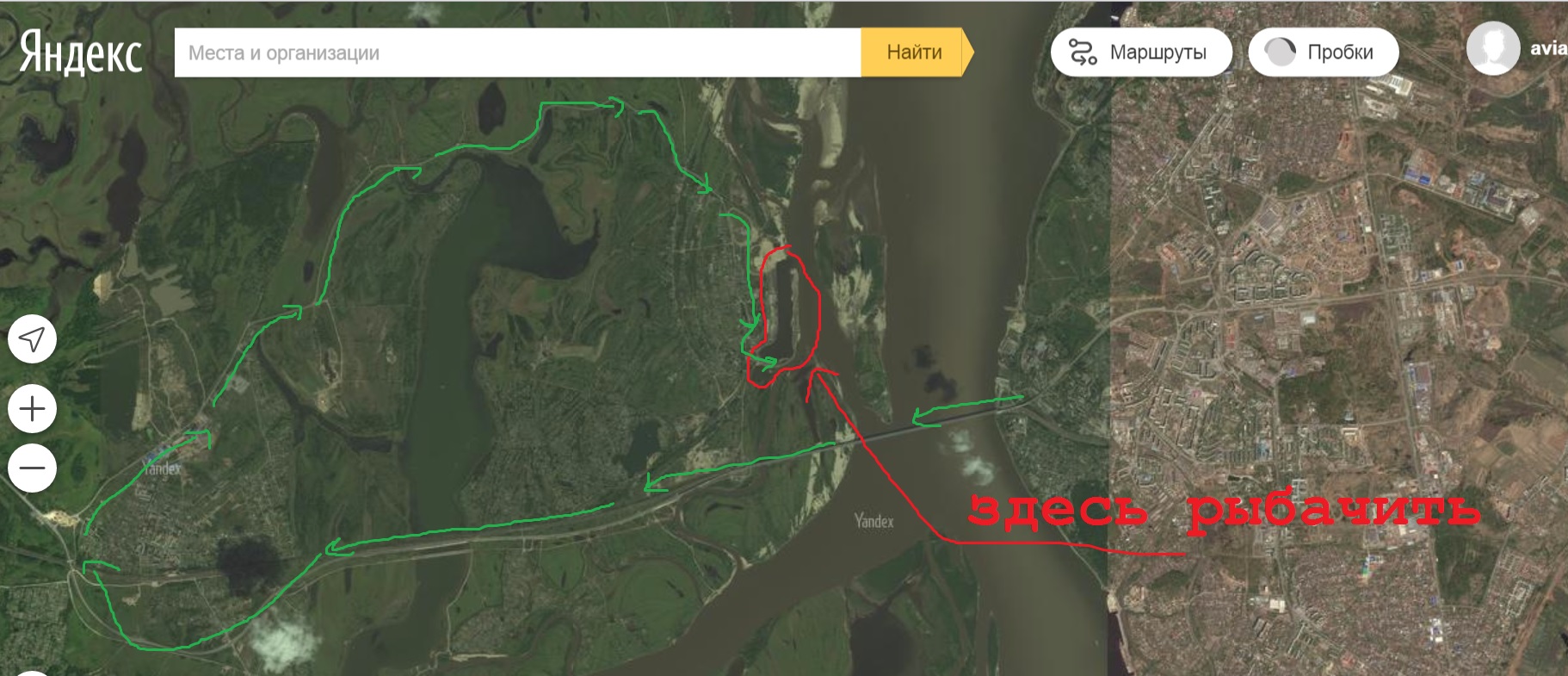Click inside the red-circled fishing area
Screen dimensions: 1568x676
tap(786, 314)
